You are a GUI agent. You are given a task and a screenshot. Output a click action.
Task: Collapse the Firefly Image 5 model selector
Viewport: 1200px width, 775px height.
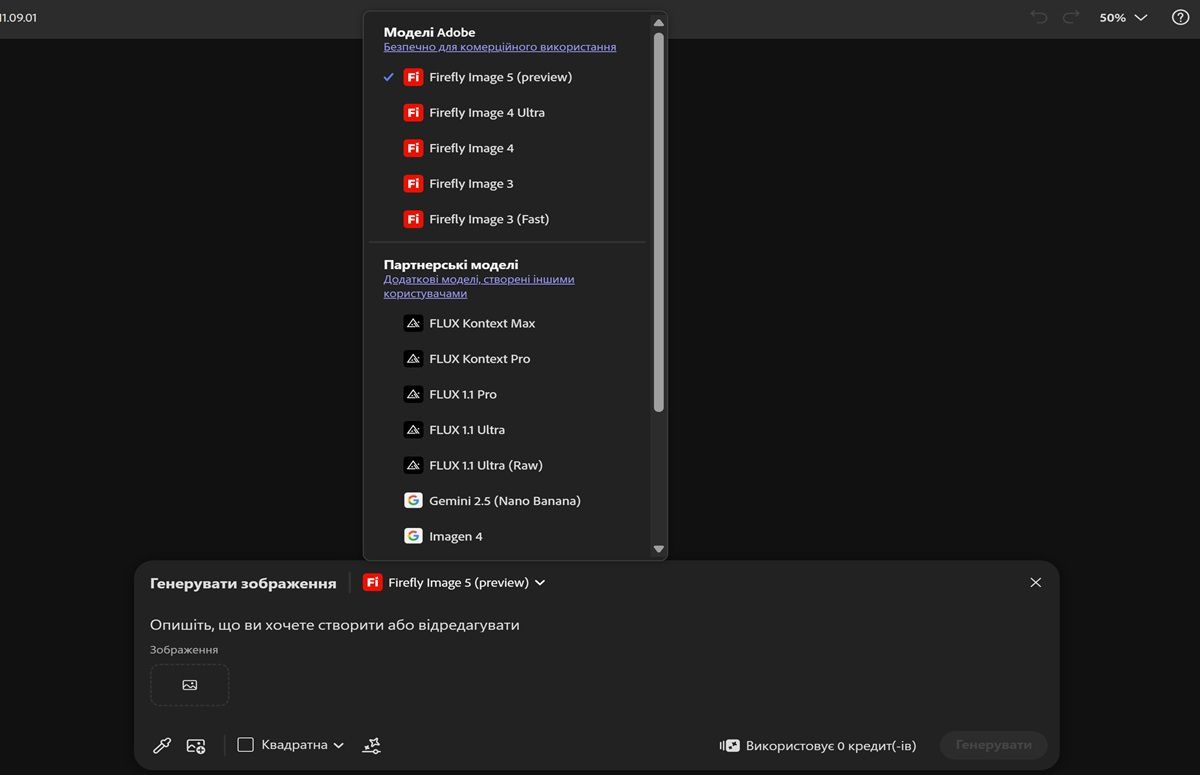(x=454, y=583)
